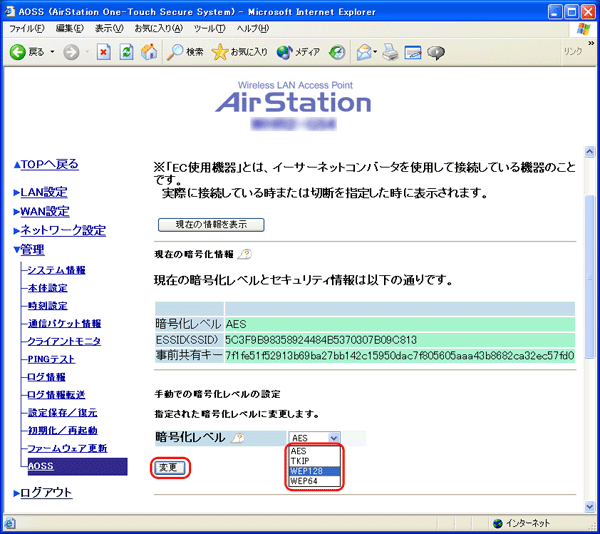Image resolution: width=600 pixels, height=534 pixels.
Task: Click the IE page icon in title bar
Action: pos(9,11)
